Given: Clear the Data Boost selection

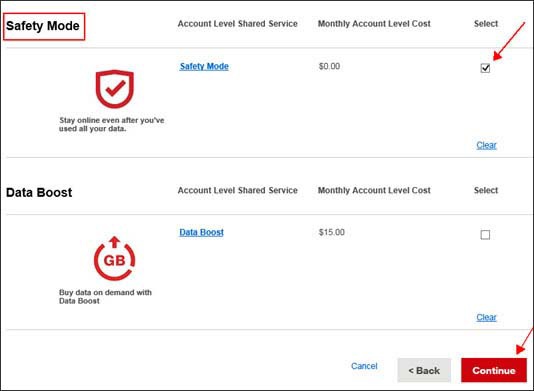Looking at the screenshot, I should click(486, 317).
